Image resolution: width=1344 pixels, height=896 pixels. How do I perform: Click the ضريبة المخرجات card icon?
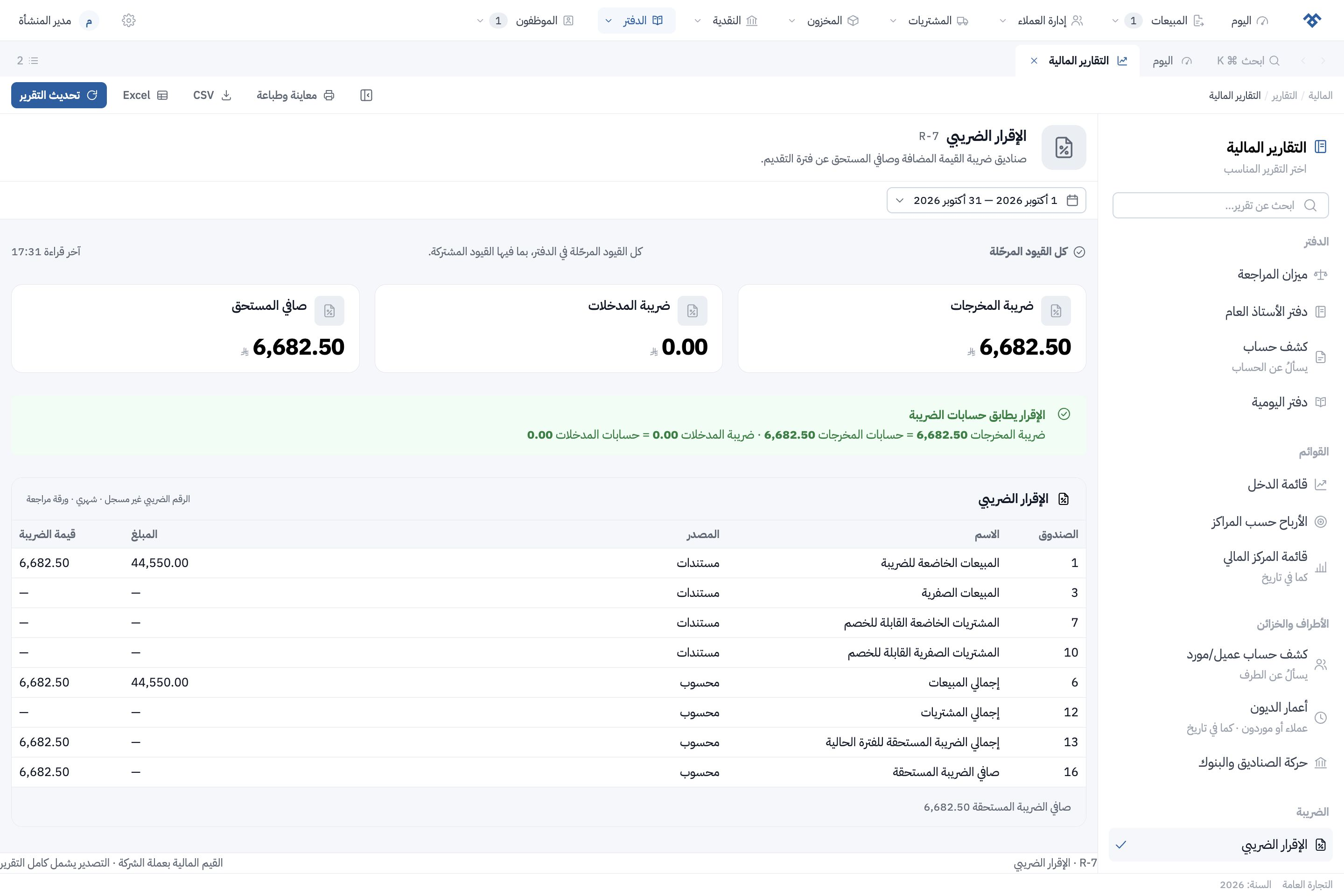coord(1056,311)
